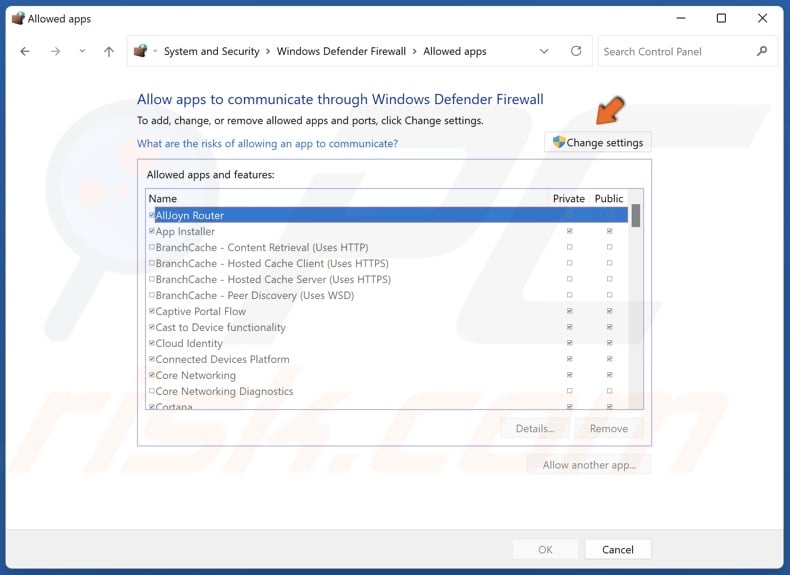This screenshot has width=790, height=575.
Task: Click the Control Panel icon in address bar
Action: 141,51
